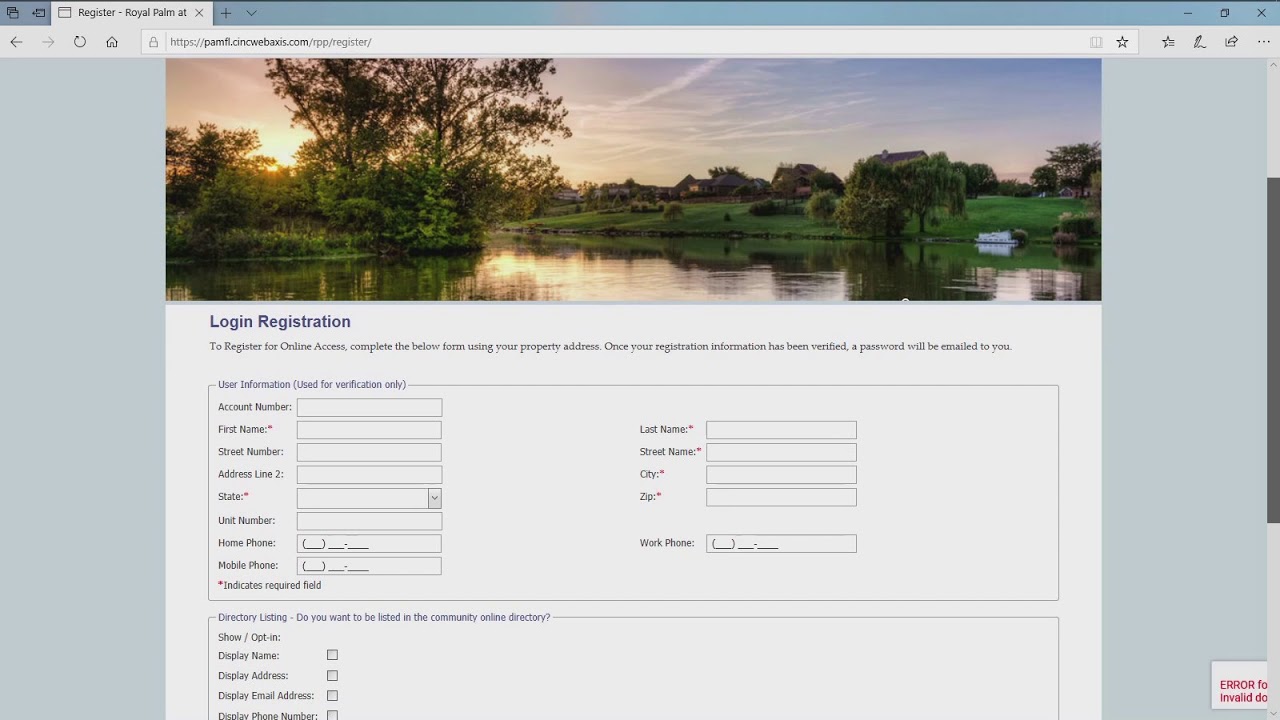Click the Work Phone field
Viewport: 1280px width, 720px height.
781,543
